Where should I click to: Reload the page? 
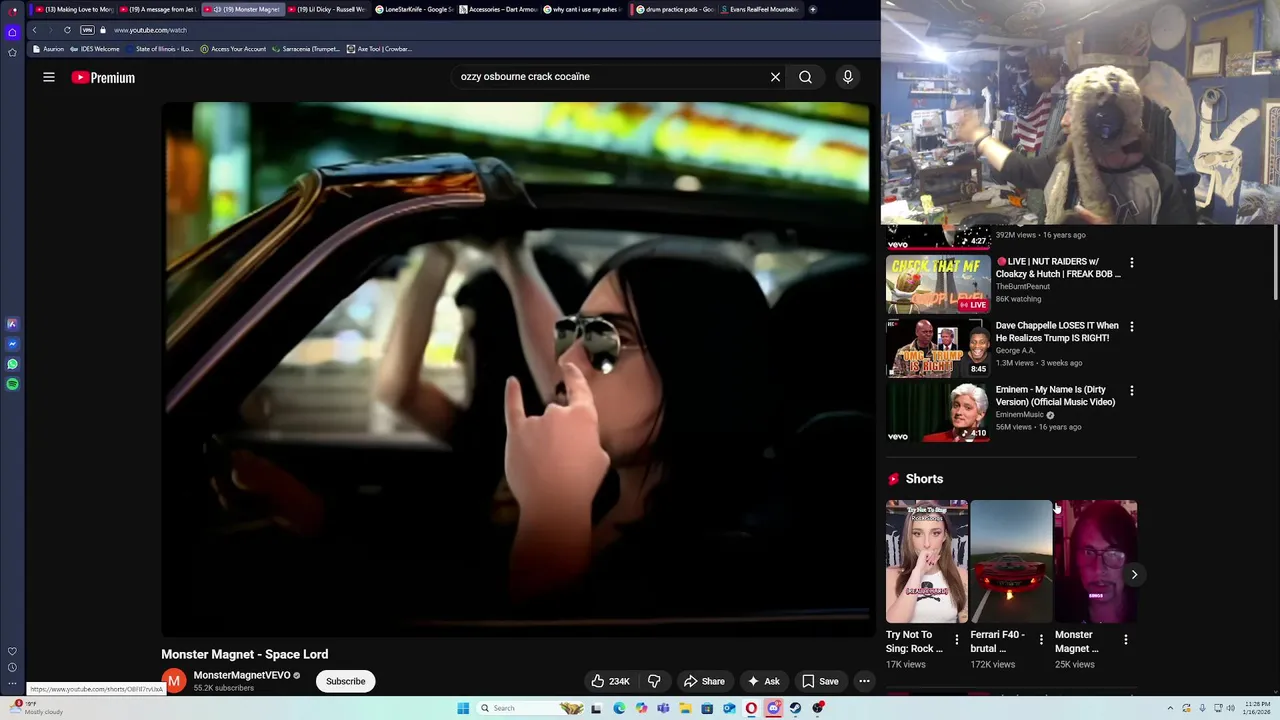tap(67, 30)
